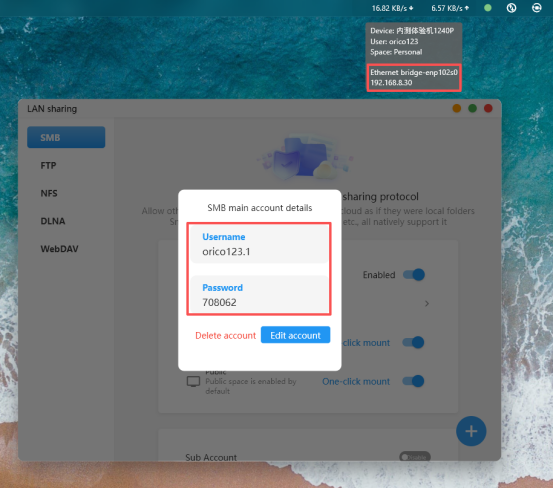Open the sync status icon in top bar

[x=511, y=8]
